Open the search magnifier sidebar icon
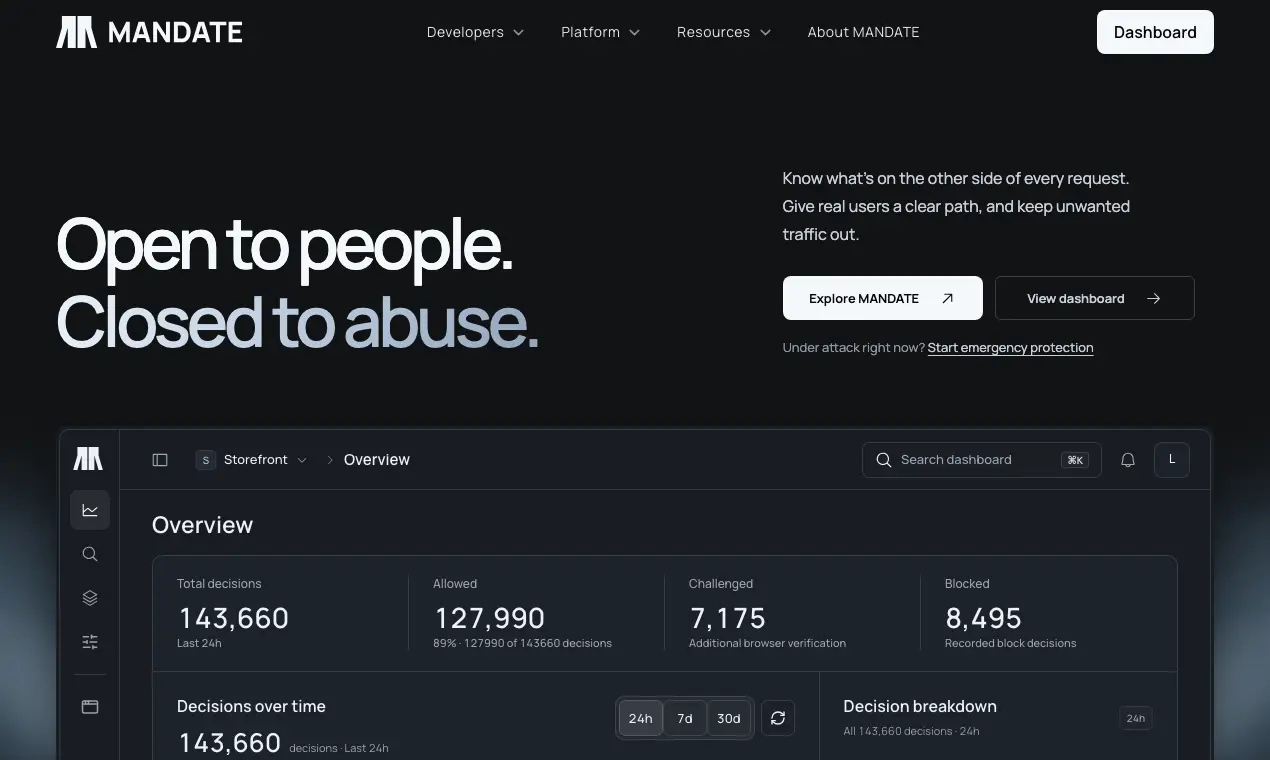Screen dimensions: 1270x760 90,554
